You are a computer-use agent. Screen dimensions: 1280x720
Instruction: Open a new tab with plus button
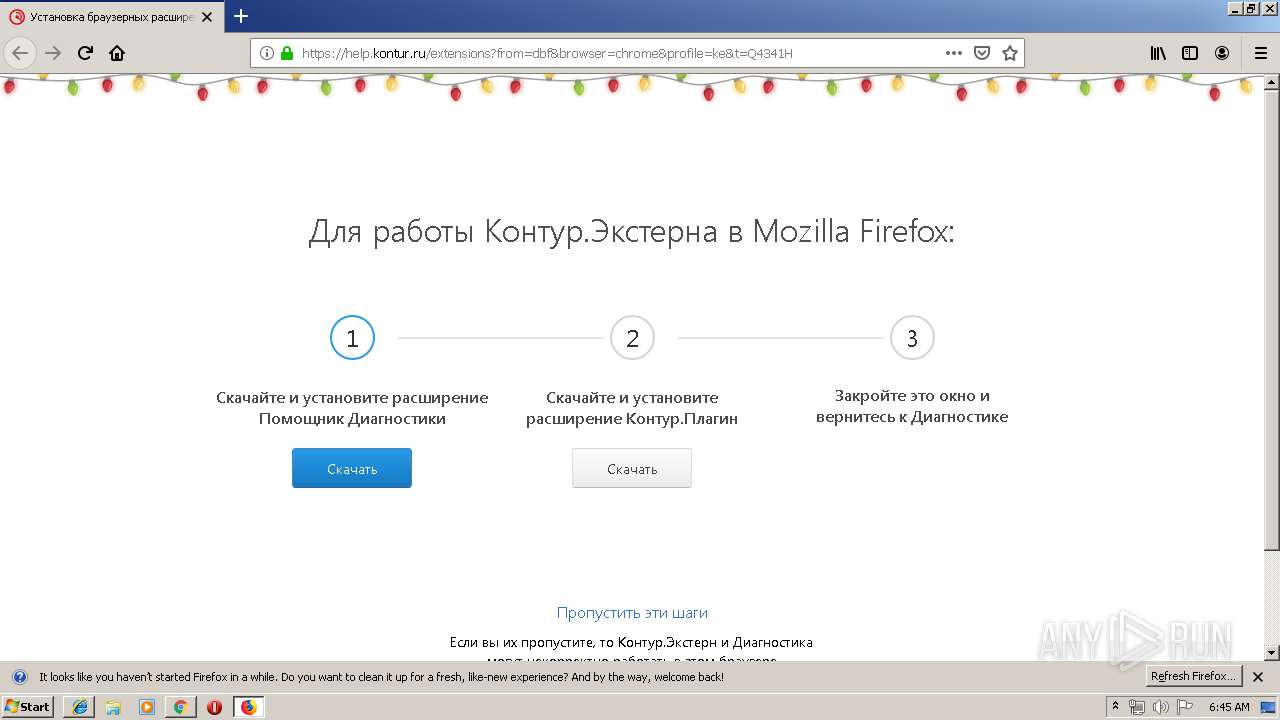[241, 16]
